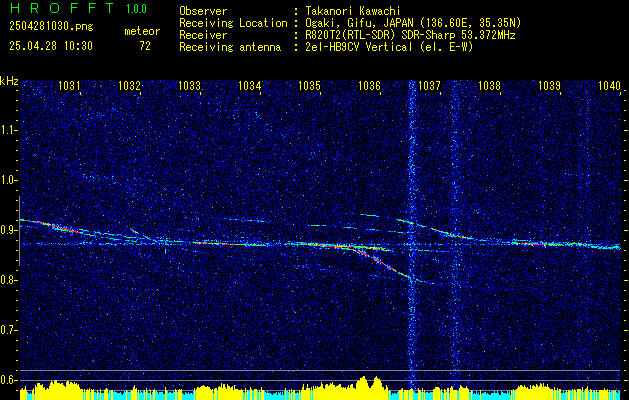This screenshot has height=400, width=629.
Task: Click the 1040 time axis marker
Action: coord(610,85)
